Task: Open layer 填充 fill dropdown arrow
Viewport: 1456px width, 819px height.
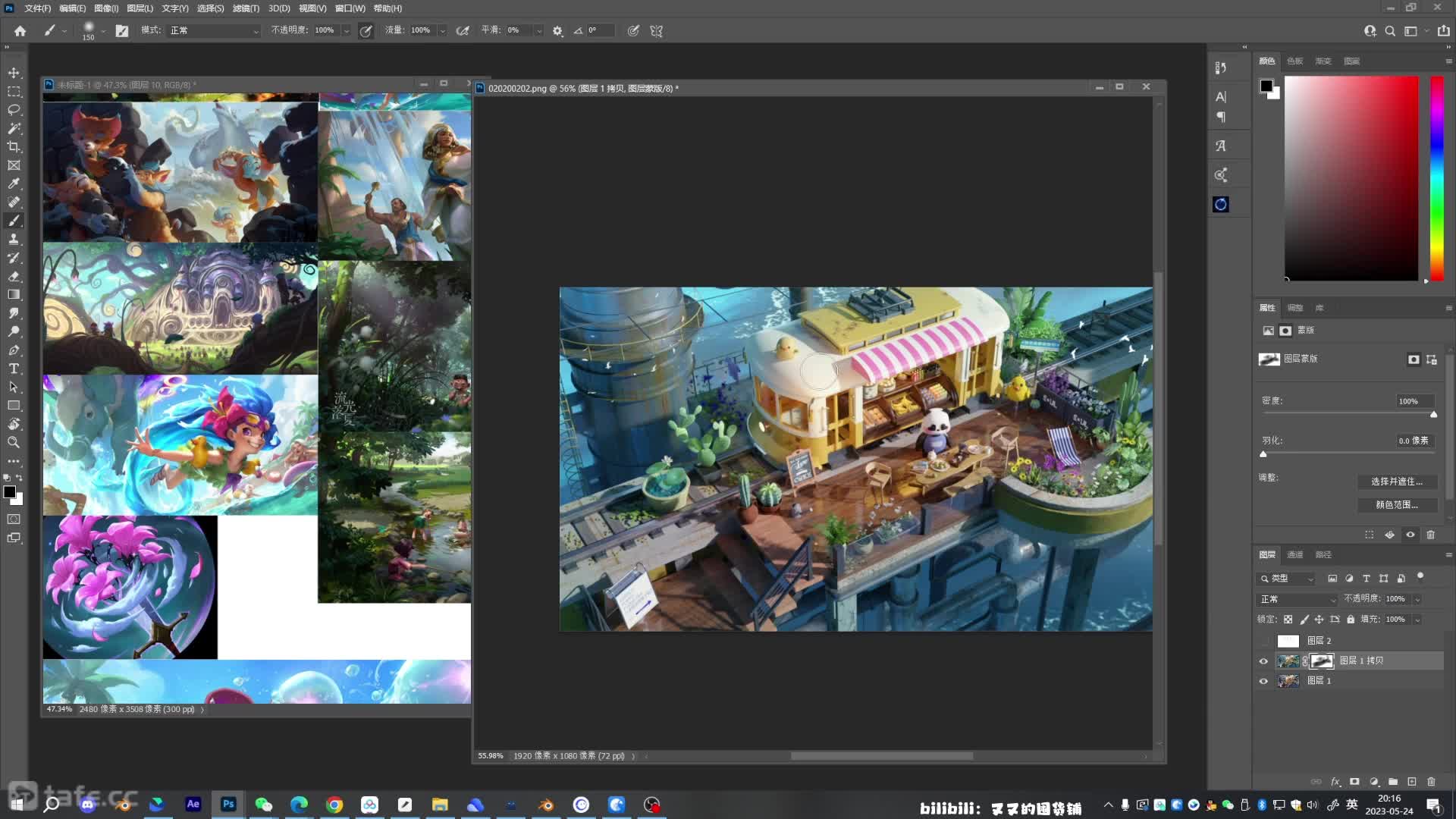Action: (1417, 620)
